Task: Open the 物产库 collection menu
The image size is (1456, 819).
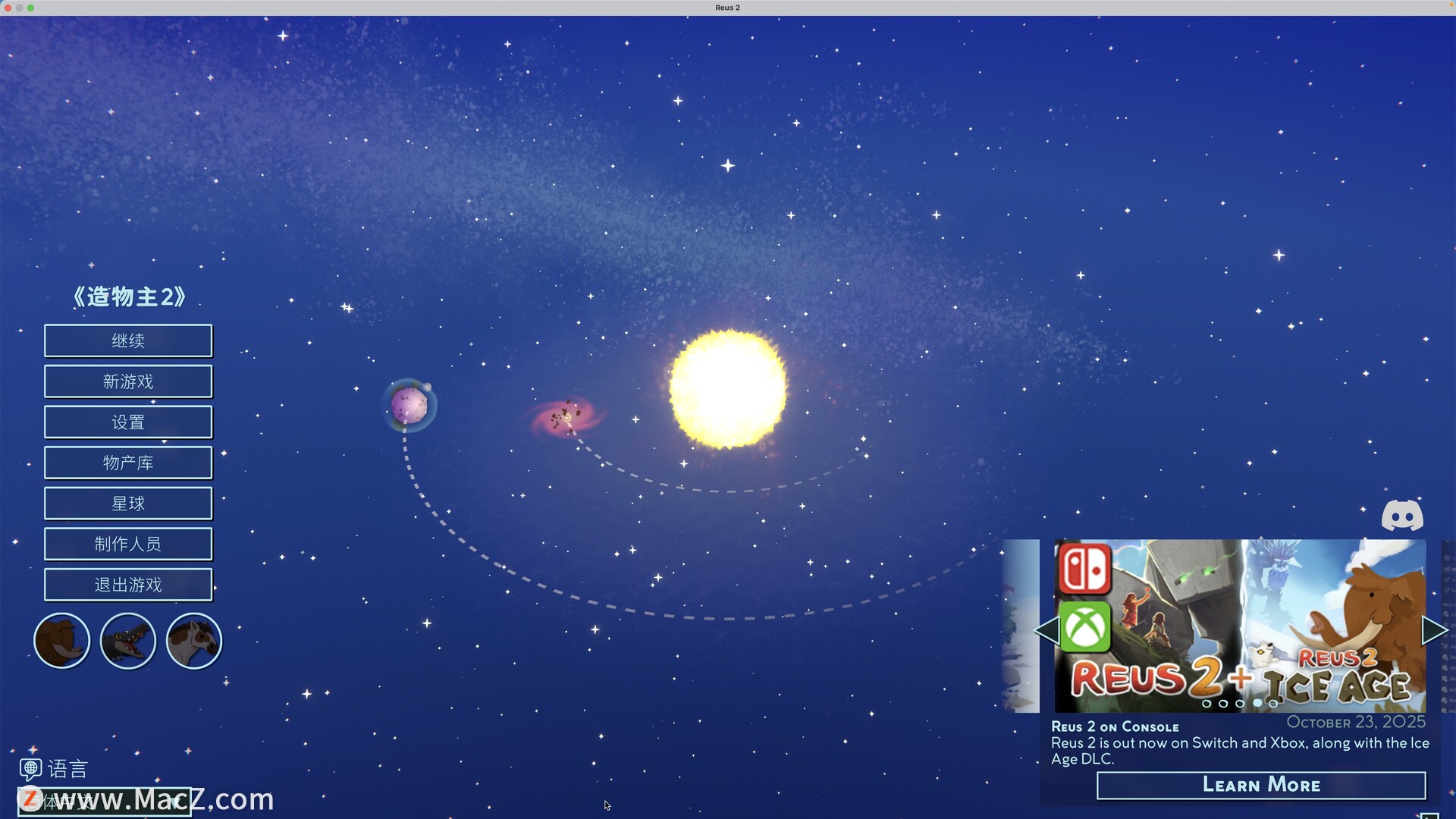Action: tap(128, 463)
